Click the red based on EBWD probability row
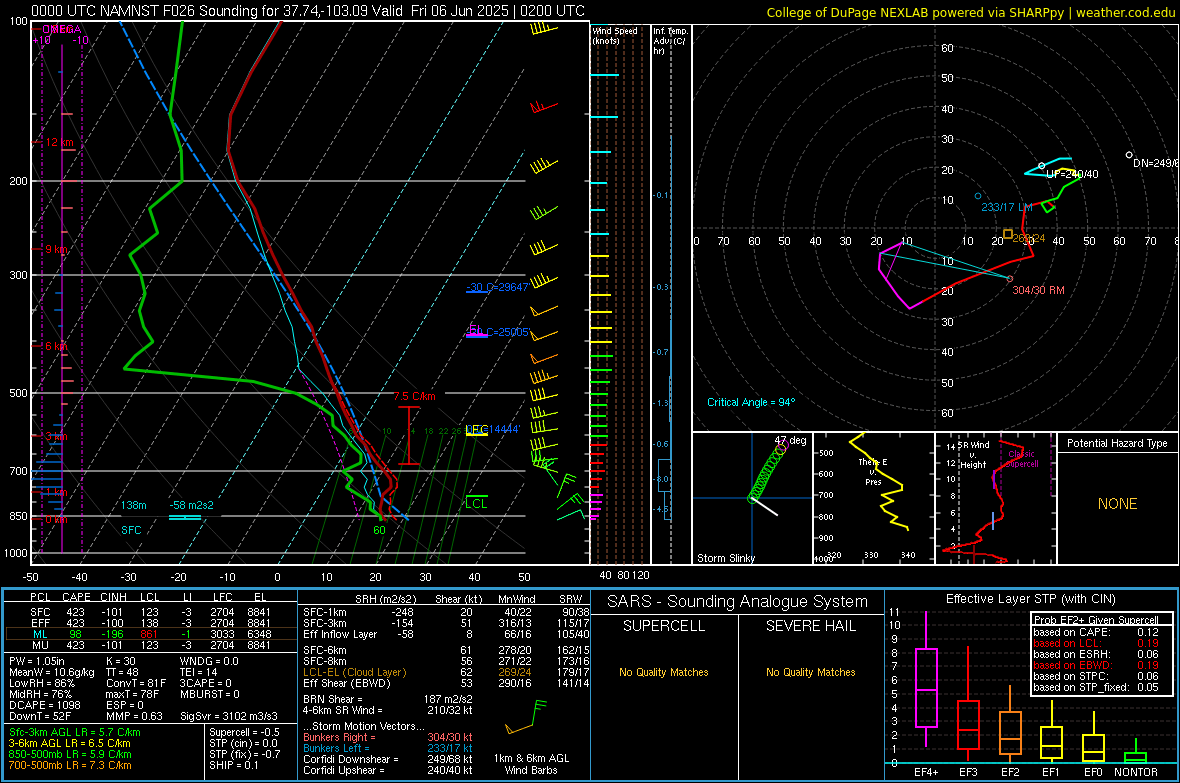1180x783 pixels. pos(1096,665)
